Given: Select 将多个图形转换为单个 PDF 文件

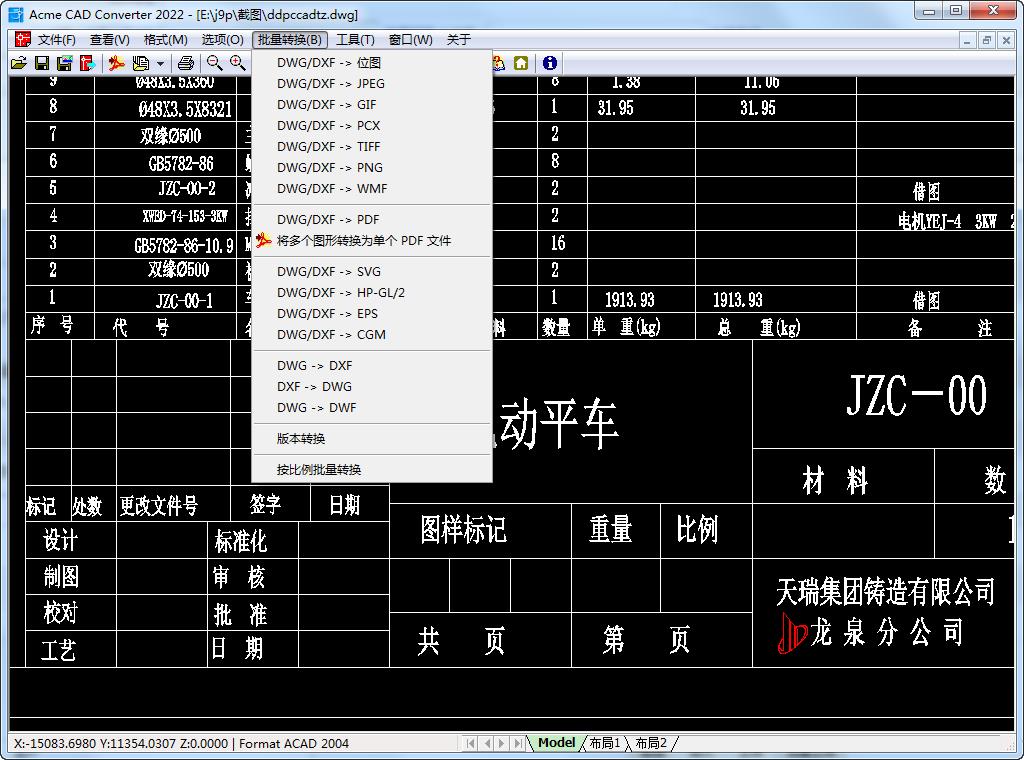Looking at the screenshot, I should click(x=372, y=240).
